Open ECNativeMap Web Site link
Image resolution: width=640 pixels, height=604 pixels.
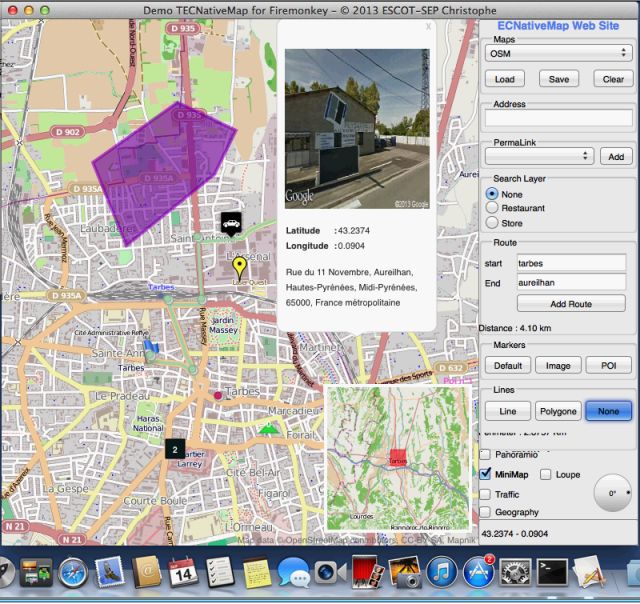pos(558,26)
